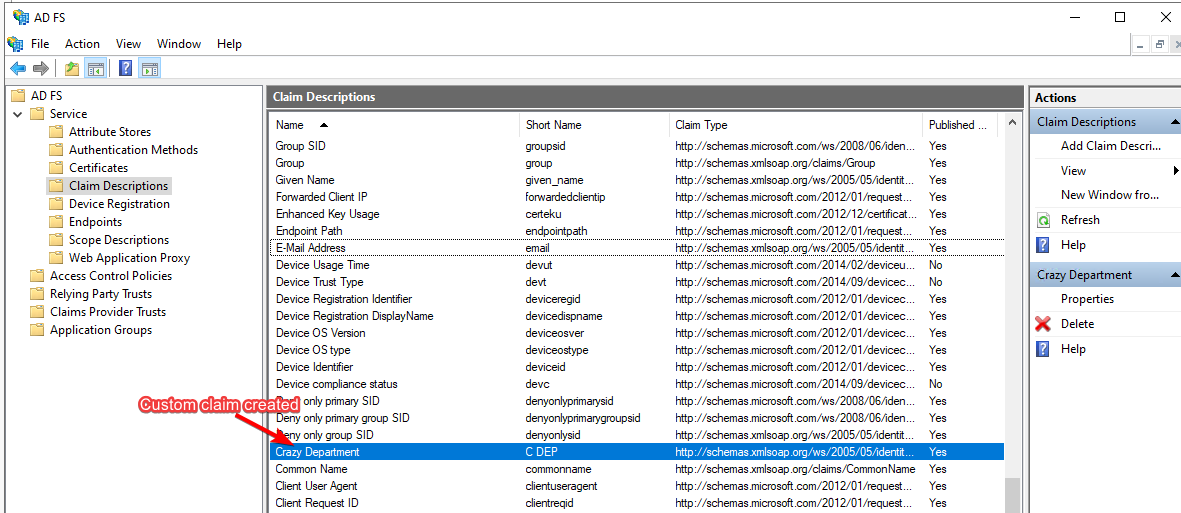Click the Back arrow toolbar icon
This screenshot has width=1181, height=513.
tap(17, 69)
